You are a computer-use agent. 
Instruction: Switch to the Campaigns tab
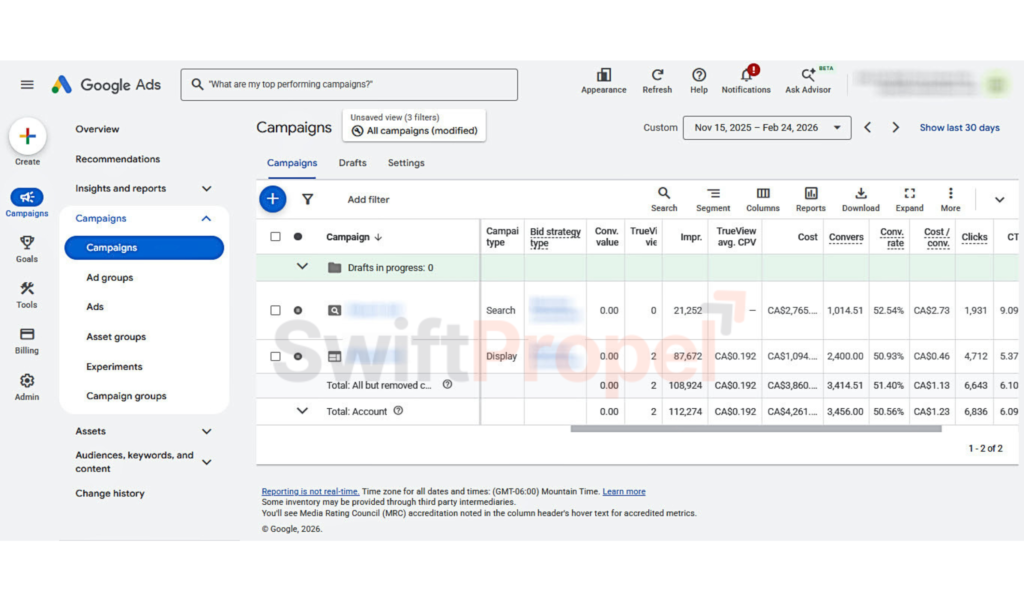point(292,163)
